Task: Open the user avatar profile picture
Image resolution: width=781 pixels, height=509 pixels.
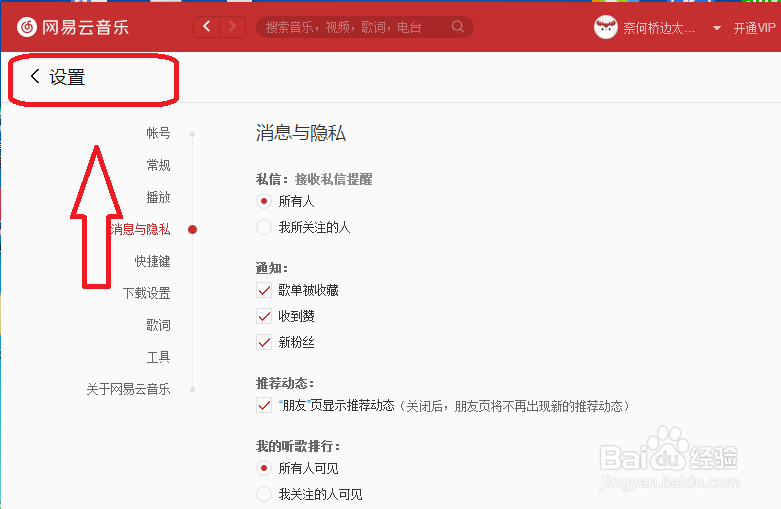Action: click(606, 27)
